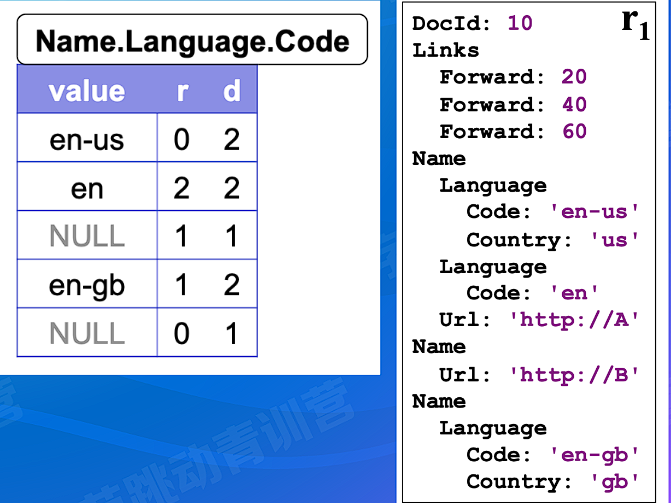Image resolution: width=671 pixels, height=503 pixels.
Task: Click the "en-gb" value cell in the table
Action: [x=87, y=284]
